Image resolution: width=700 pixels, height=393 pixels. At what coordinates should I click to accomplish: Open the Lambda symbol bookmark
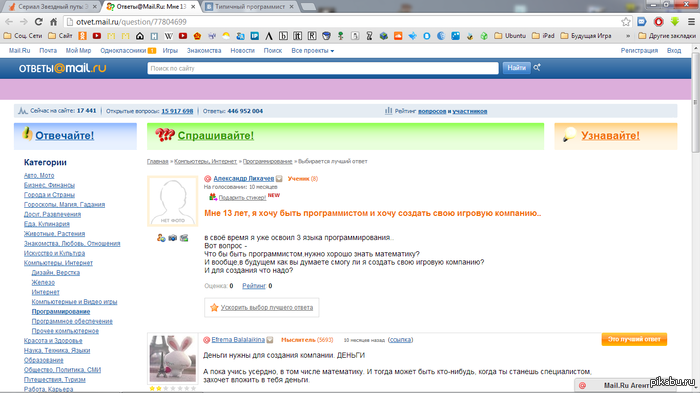269,36
